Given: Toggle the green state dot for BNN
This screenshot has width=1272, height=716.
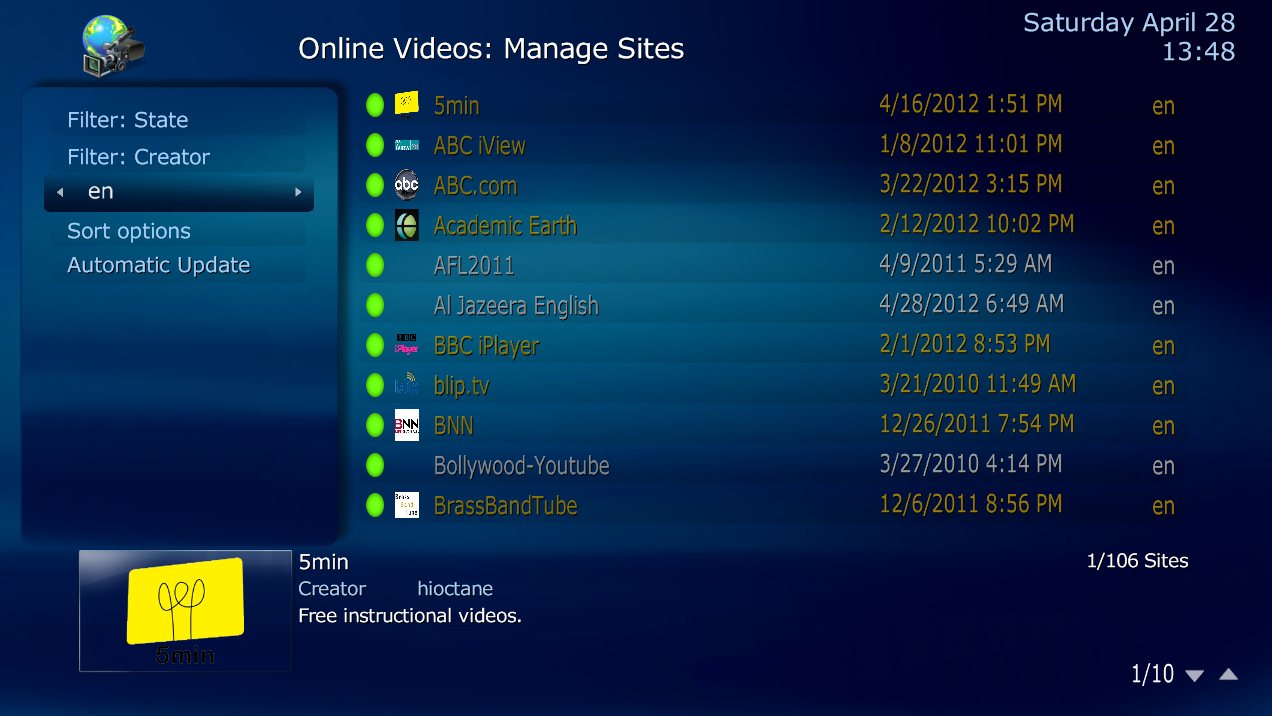Looking at the screenshot, I should [x=375, y=425].
